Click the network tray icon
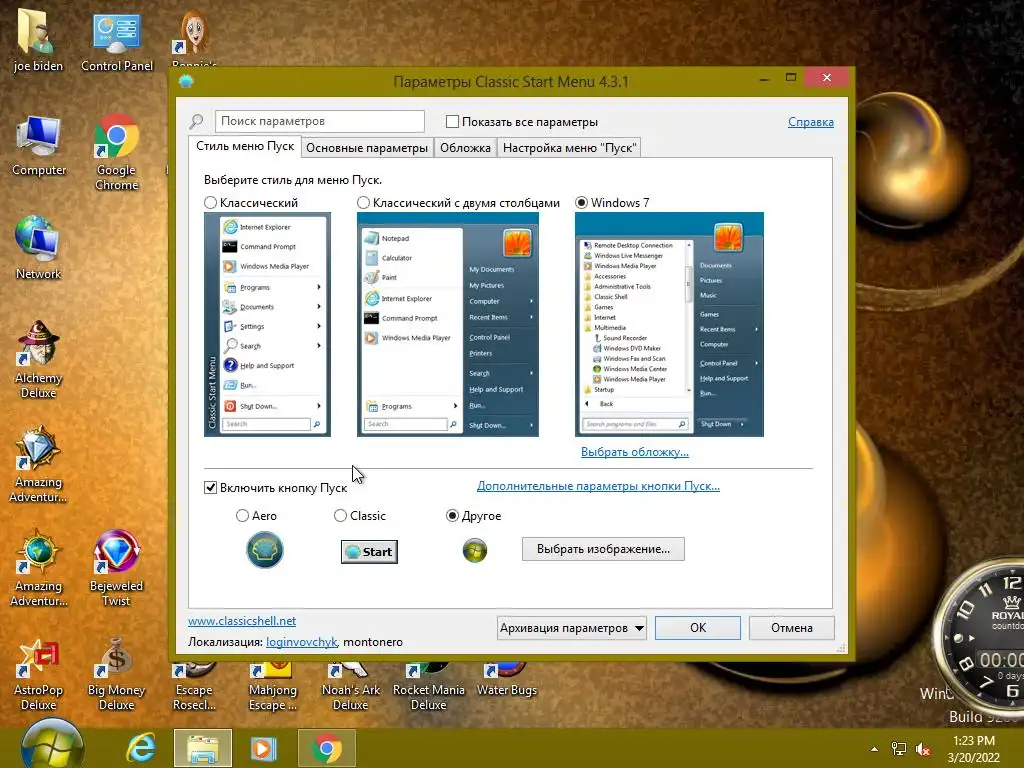1024x768 pixels. (899, 749)
